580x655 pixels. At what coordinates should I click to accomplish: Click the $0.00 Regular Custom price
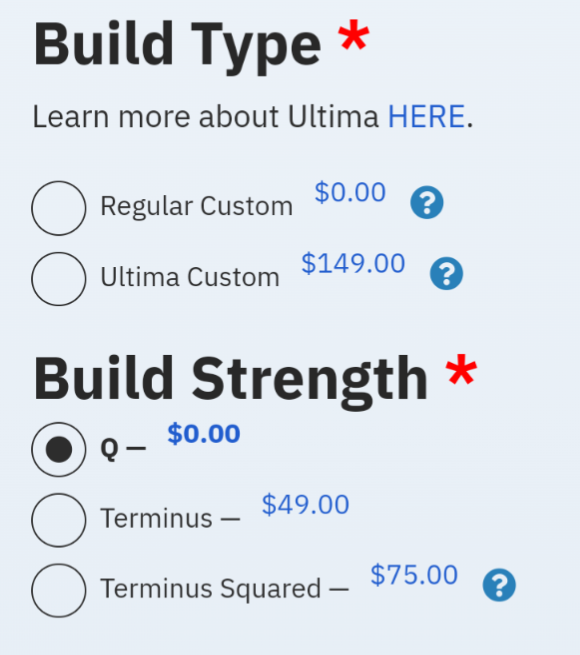[x=350, y=192]
